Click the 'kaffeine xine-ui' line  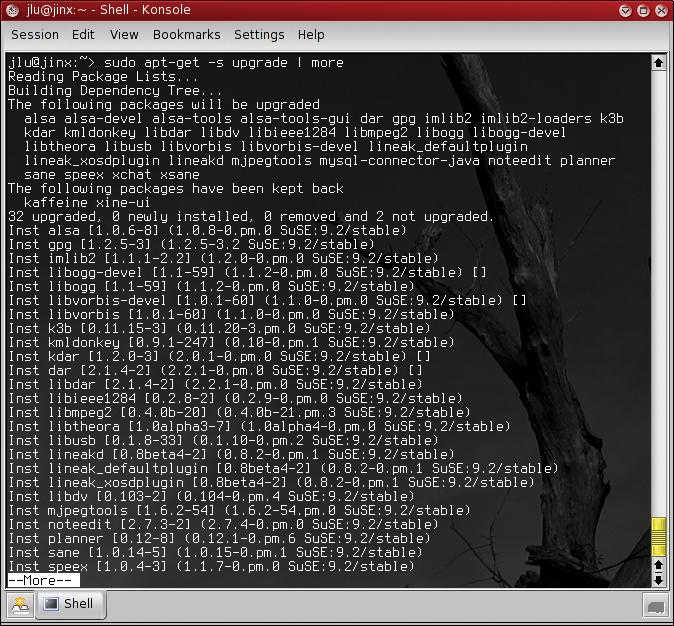coord(87,203)
